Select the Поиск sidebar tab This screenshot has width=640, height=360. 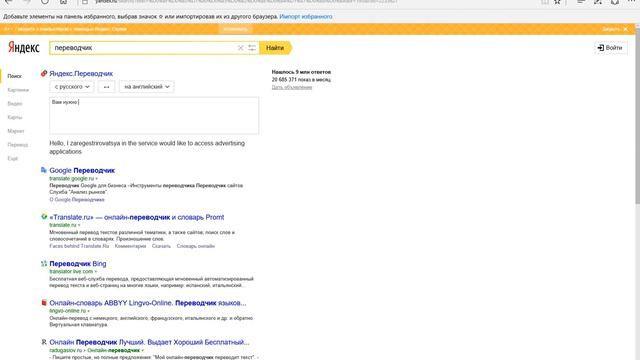pyautogui.click(x=14, y=76)
